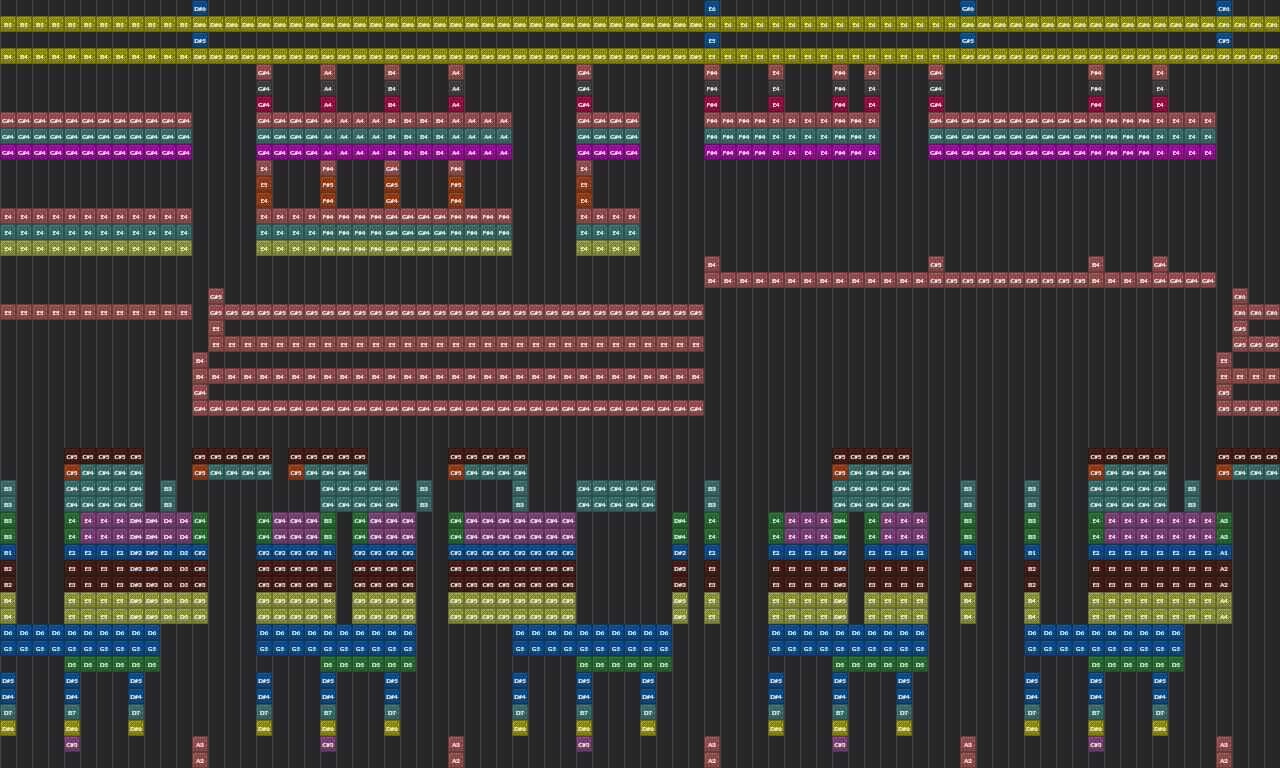Pick the blue A1 note block
Image resolution: width=1280 pixels, height=768 pixels.
pos(1224,552)
